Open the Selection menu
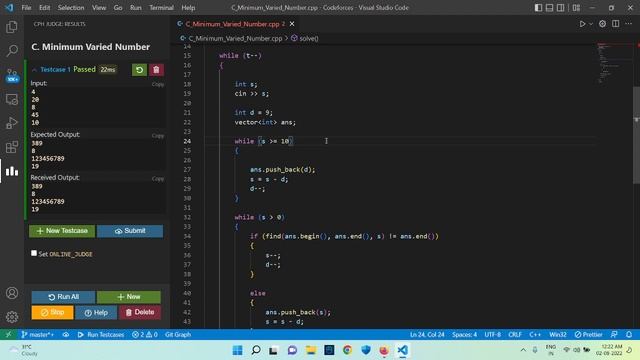This screenshot has height=360, width=640. [71, 8]
